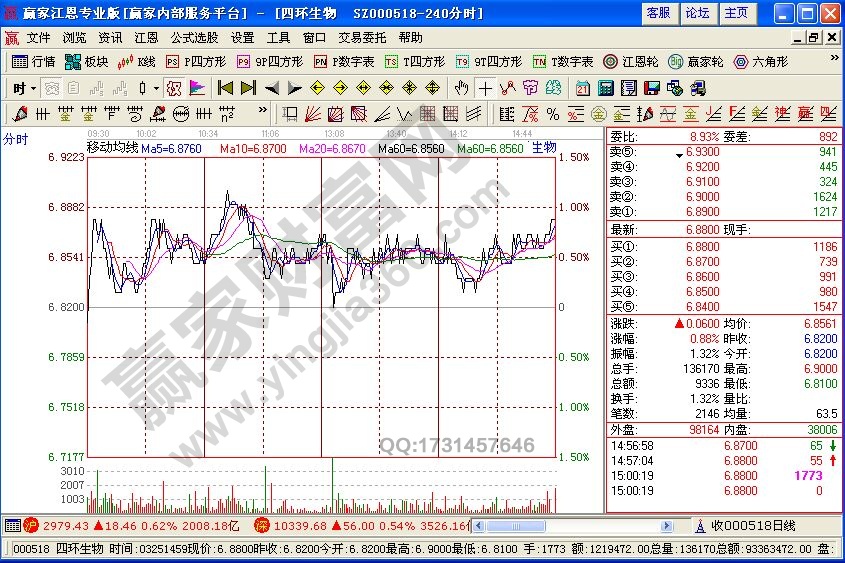Image resolution: width=845 pixels, height=563 pixels.
Task: Click the 客服 customer service button
Action: (x=658, y=13)
